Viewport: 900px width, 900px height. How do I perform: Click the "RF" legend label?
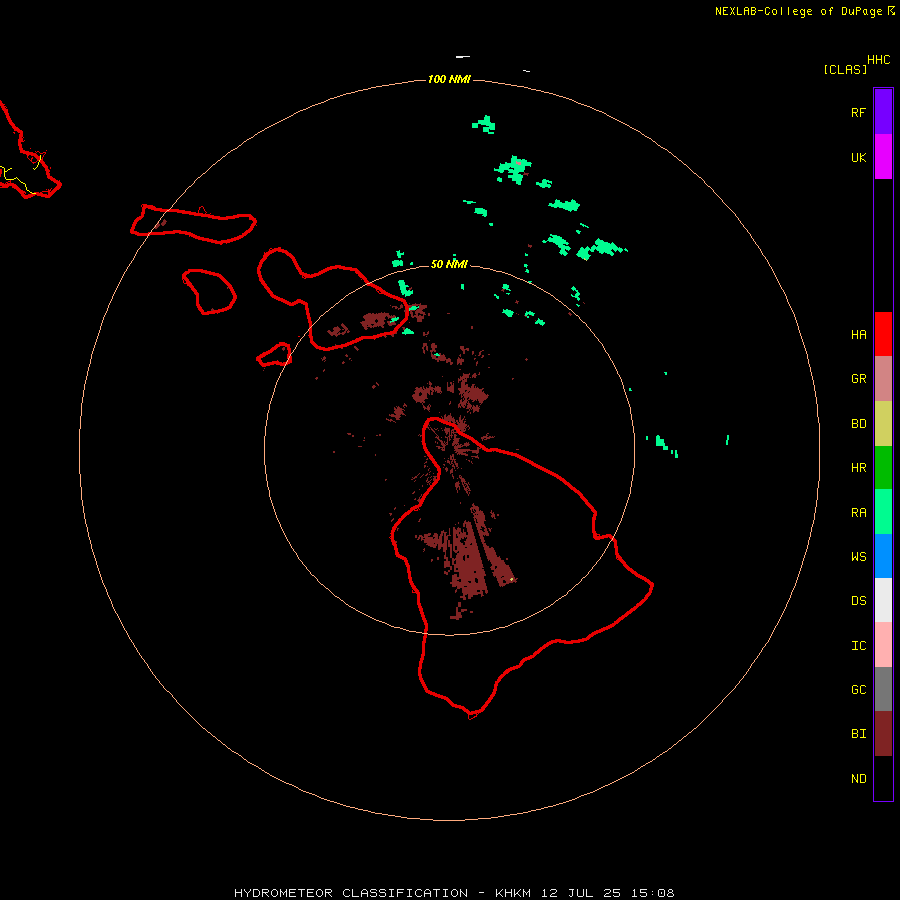[858, 112]
